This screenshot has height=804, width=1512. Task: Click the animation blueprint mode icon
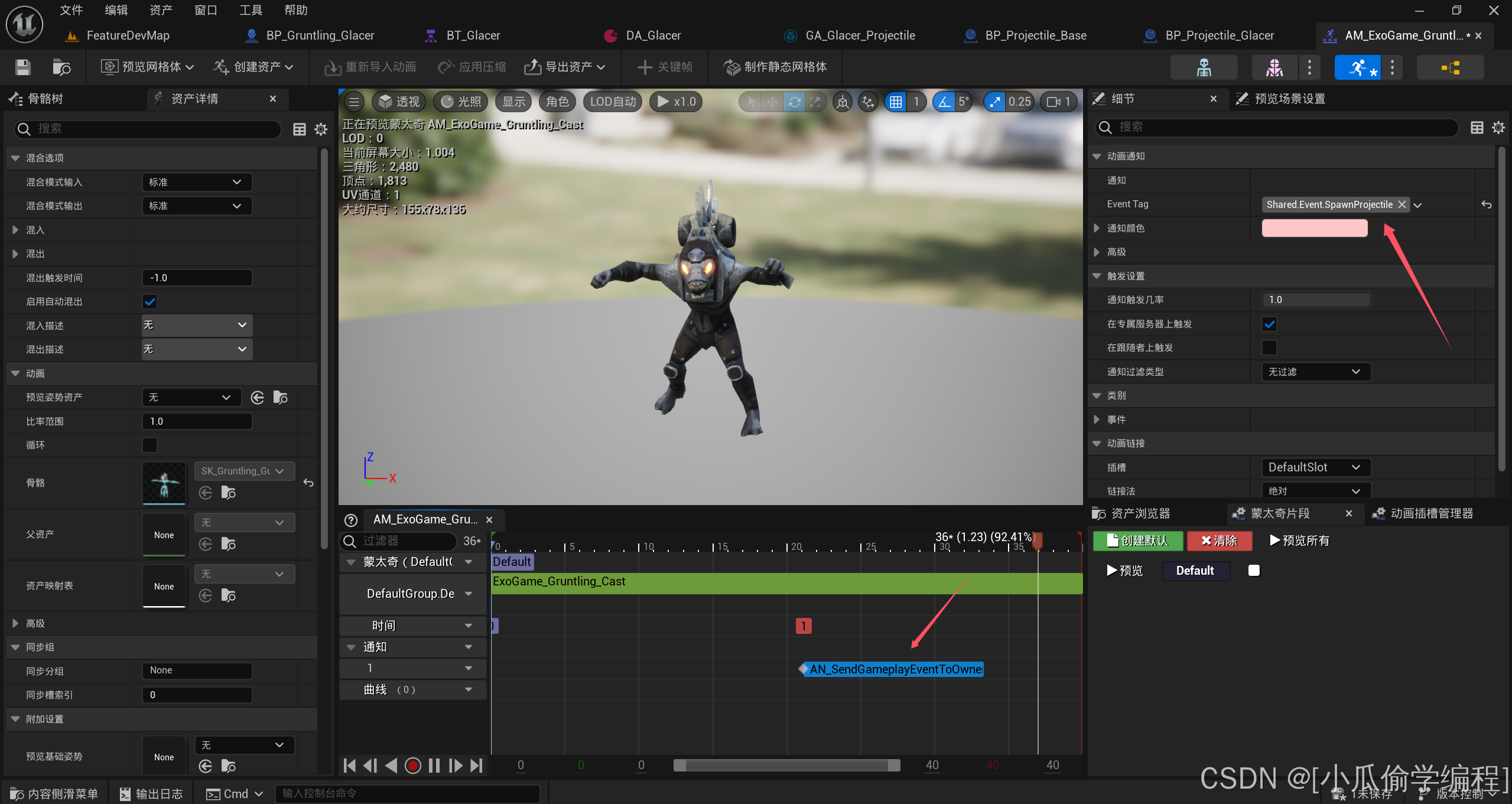click(x=1450, y=67)
